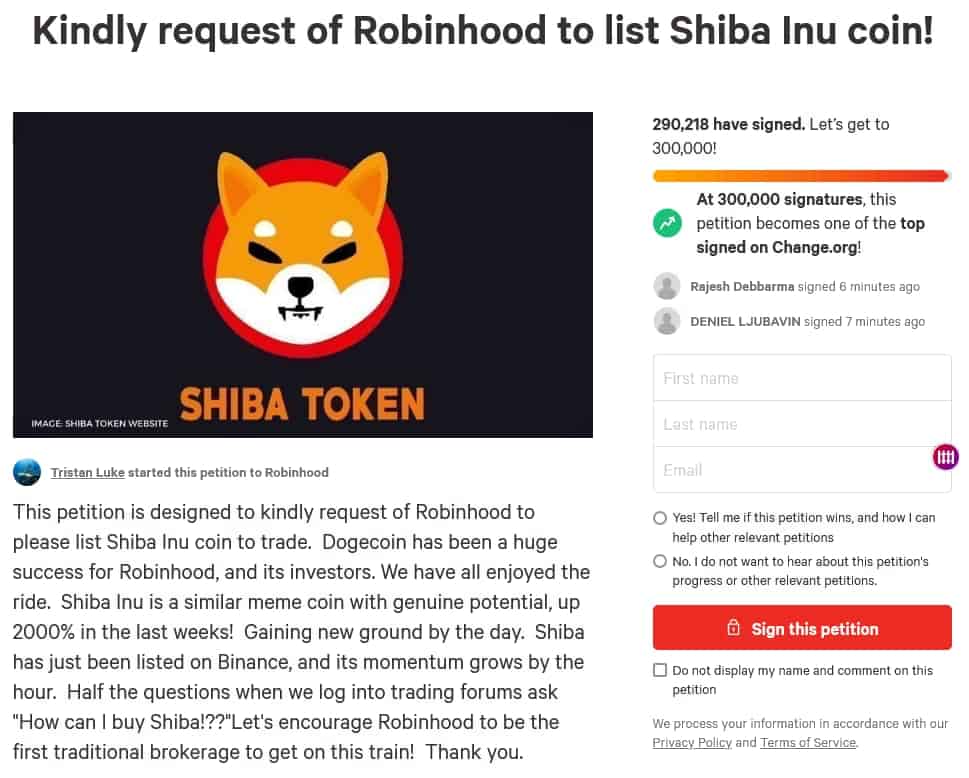
Task: Open the Shiba Token petition image
Action: 301,274
